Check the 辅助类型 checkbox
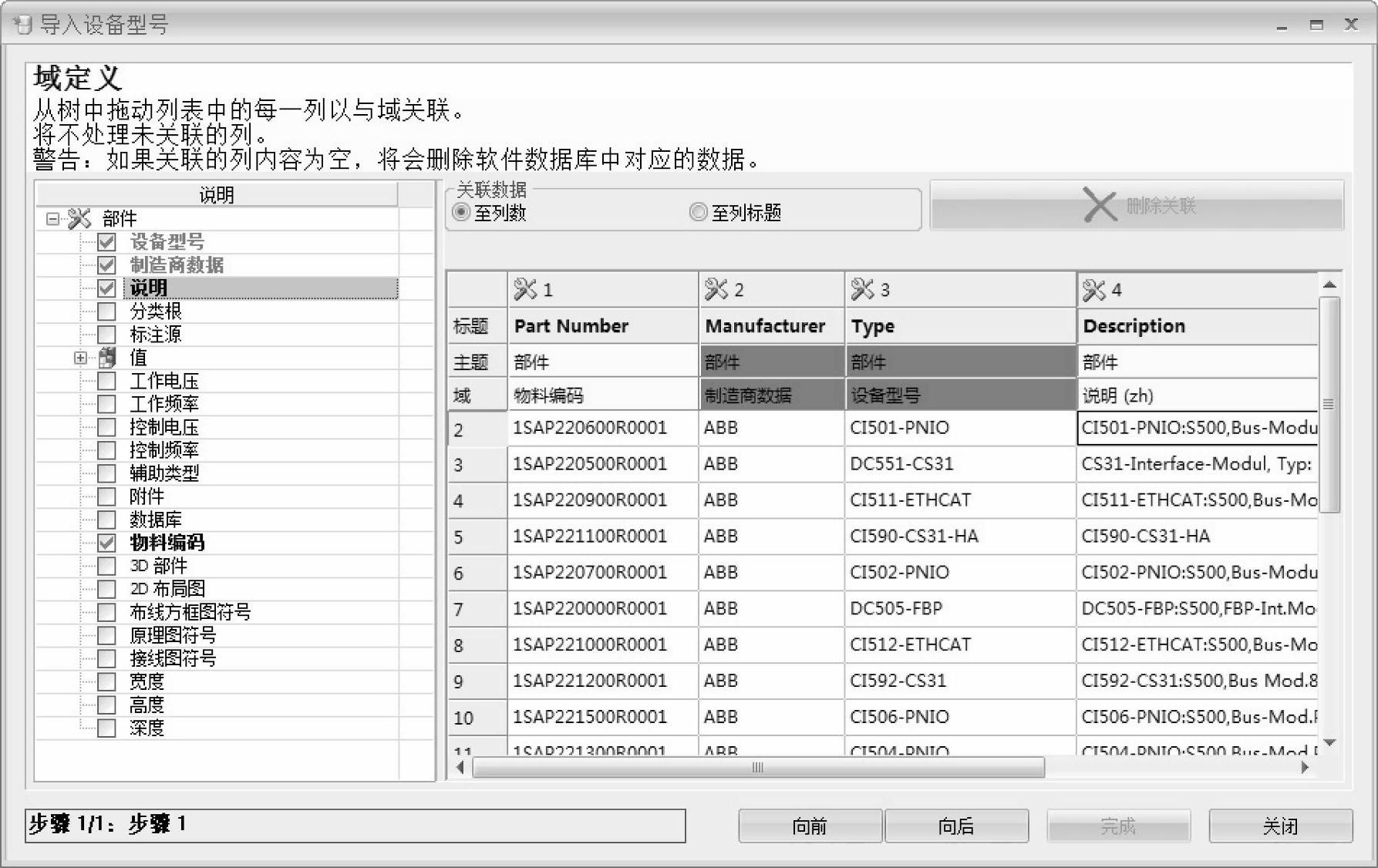 pyautogui.click(x=106, y=473)
